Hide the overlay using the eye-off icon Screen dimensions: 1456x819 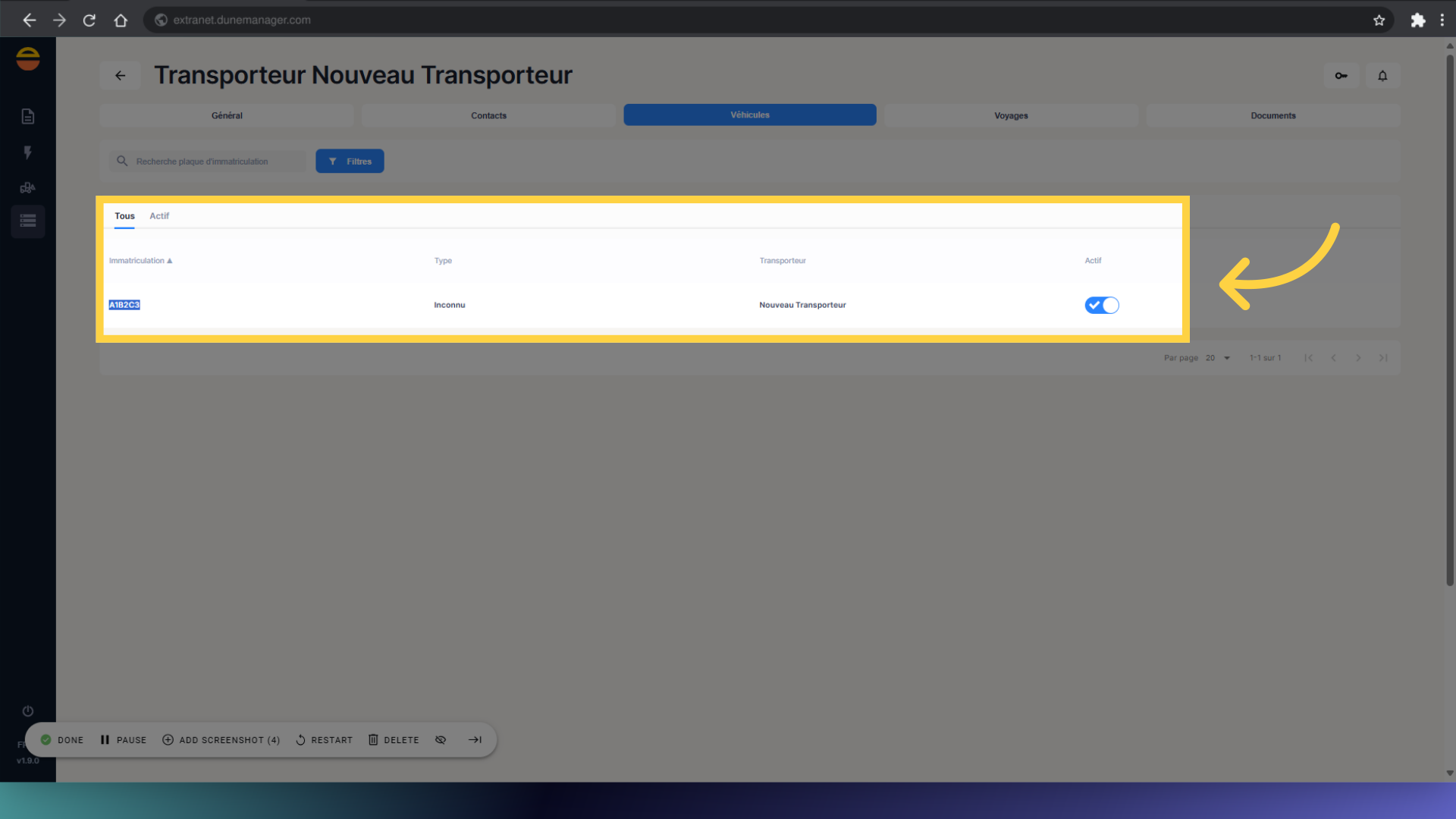tap(440, 739)
